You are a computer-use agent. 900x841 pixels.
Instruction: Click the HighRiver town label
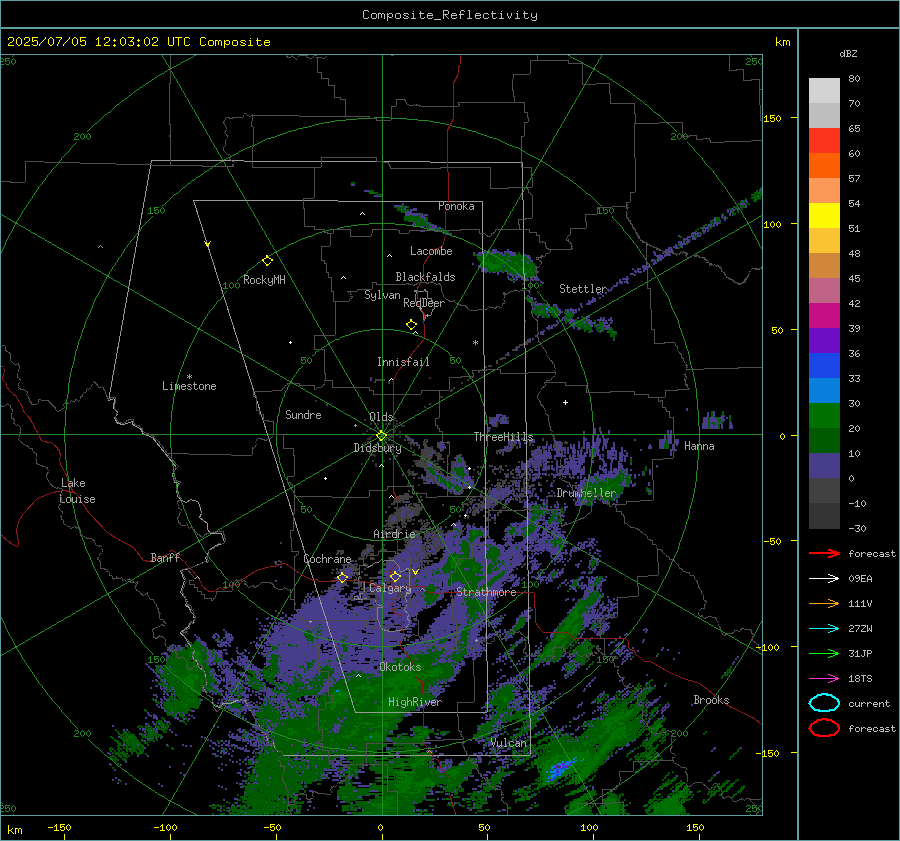coord(415,702)
